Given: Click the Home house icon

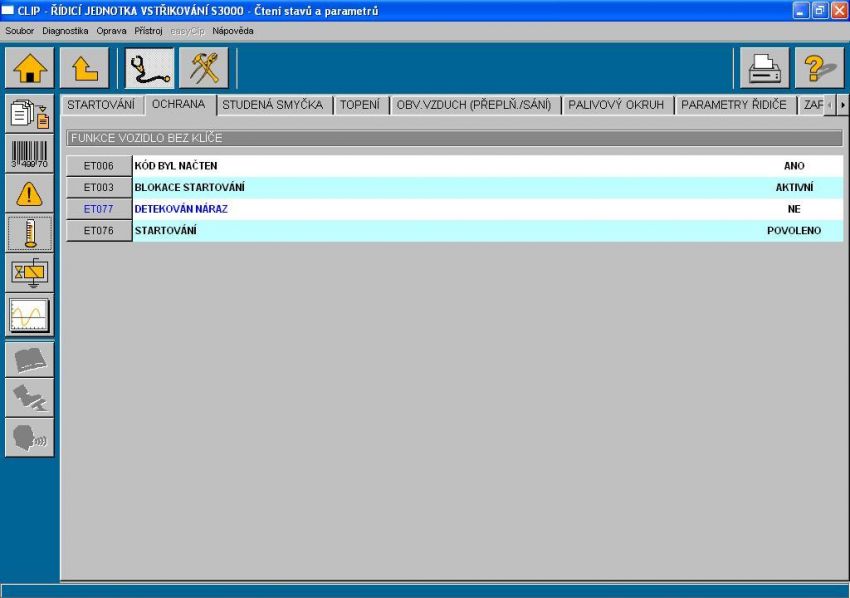Looking at the screenshot, I should 30,69.
